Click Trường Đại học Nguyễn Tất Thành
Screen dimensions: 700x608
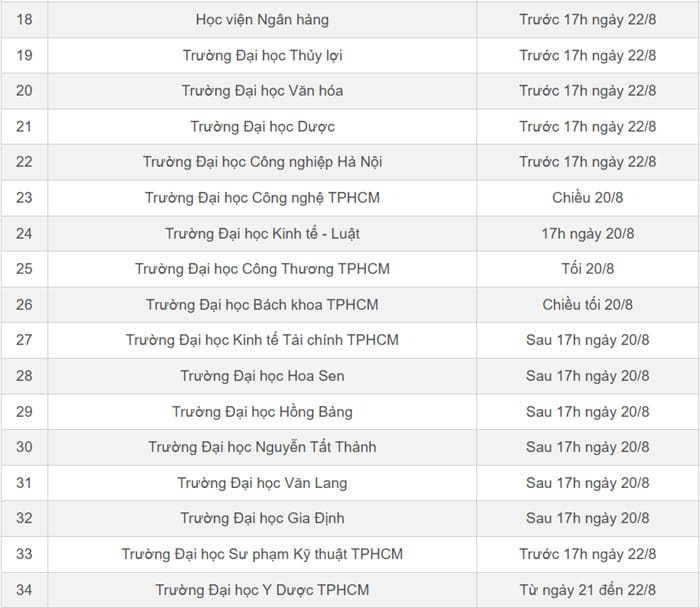click(x=262, y=447)
